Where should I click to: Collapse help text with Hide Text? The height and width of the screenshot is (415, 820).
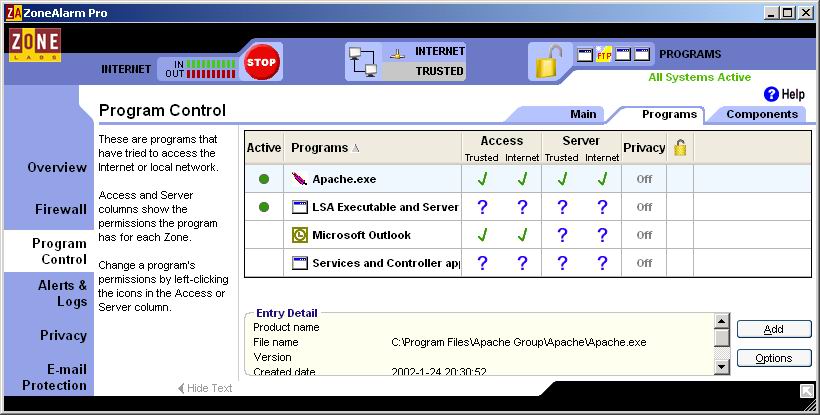coord(205,388)
